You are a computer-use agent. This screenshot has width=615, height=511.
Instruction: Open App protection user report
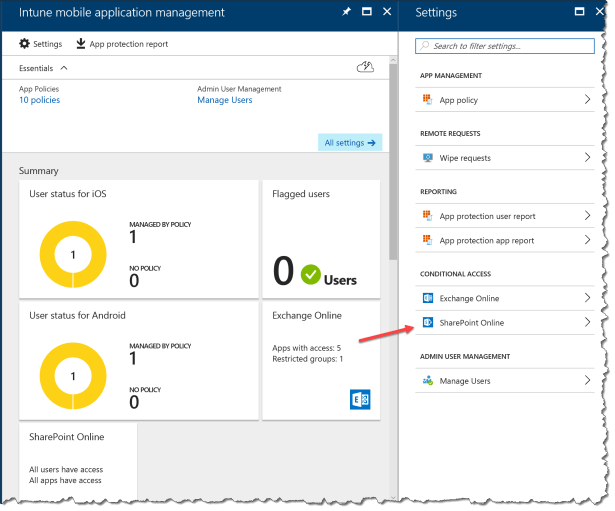505,216
